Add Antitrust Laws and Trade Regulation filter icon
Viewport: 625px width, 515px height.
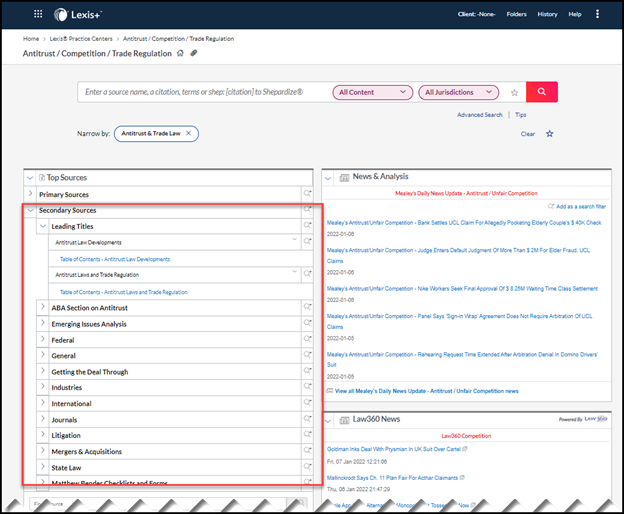point(307,274)
